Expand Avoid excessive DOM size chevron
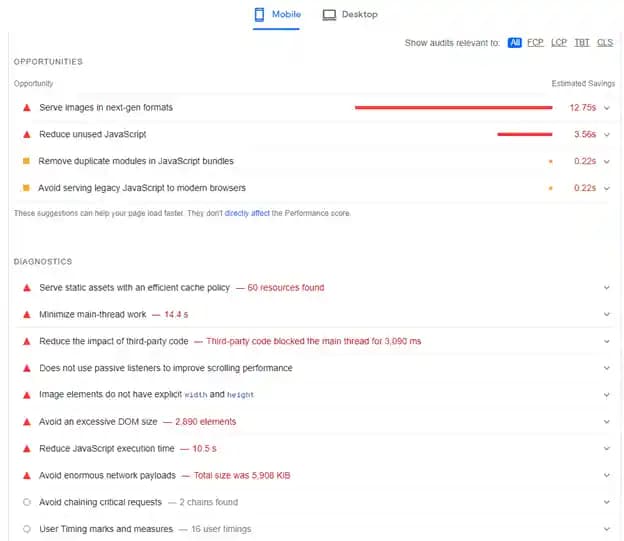Viewport: 624px width, 541px height. [606, 422]
